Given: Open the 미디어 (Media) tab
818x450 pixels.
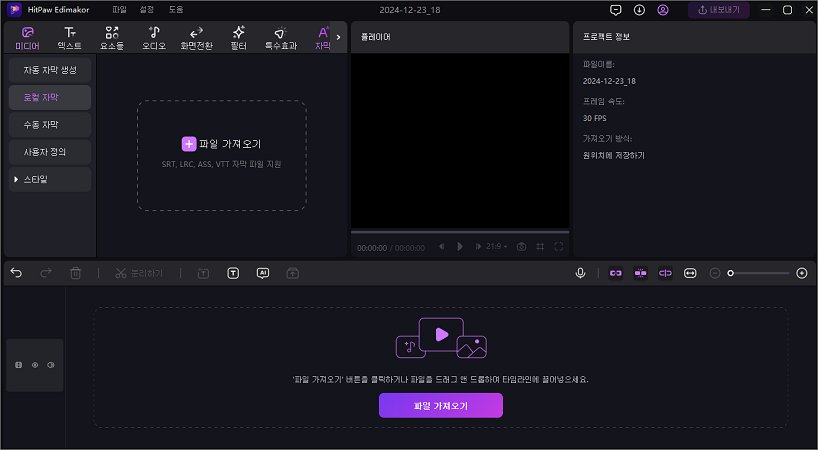Looking at the screenshot, I should pyautogui.click(x=27, y=38).
